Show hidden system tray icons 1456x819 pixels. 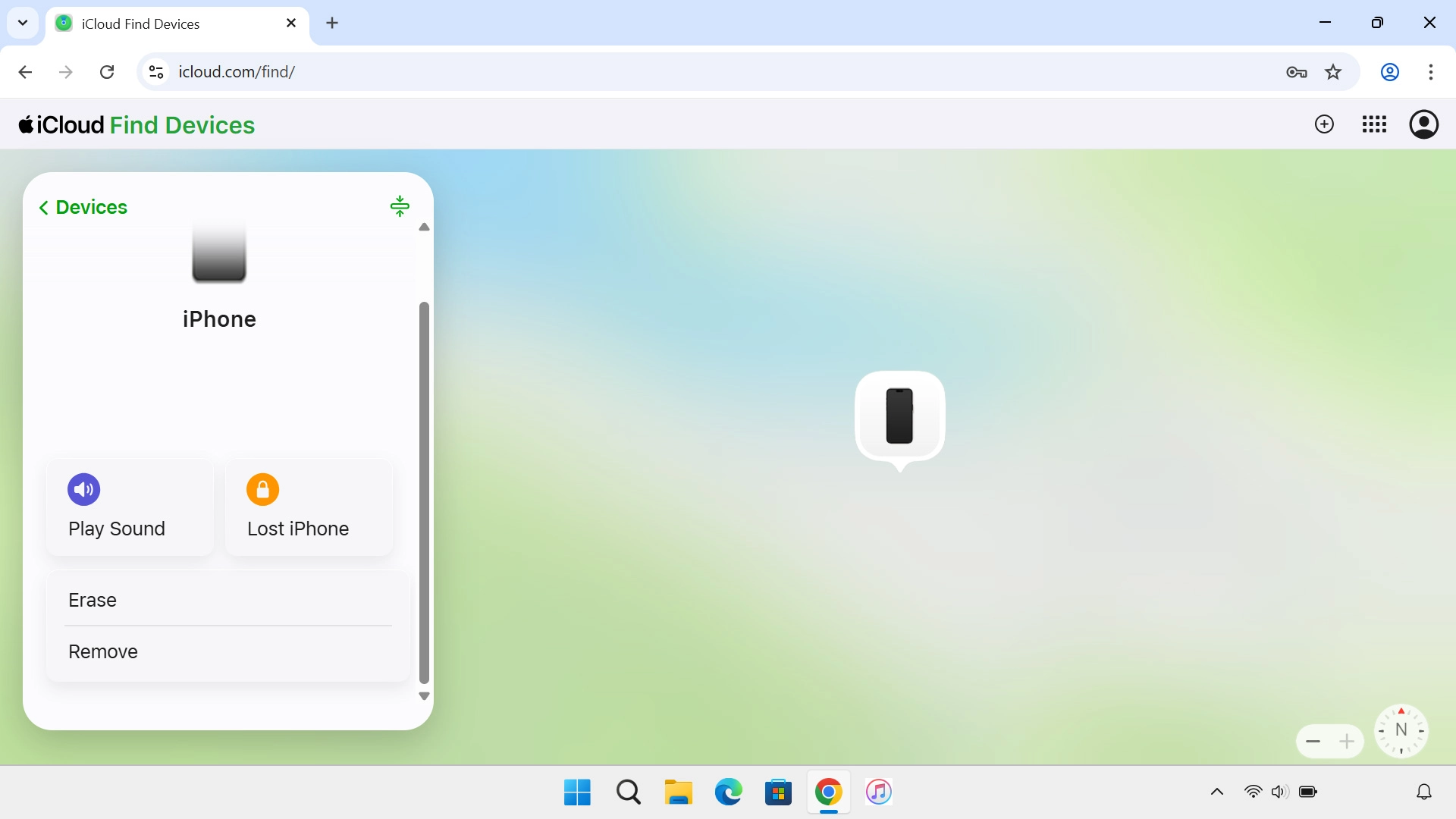pyautogui.click(x=1217, y=792)
